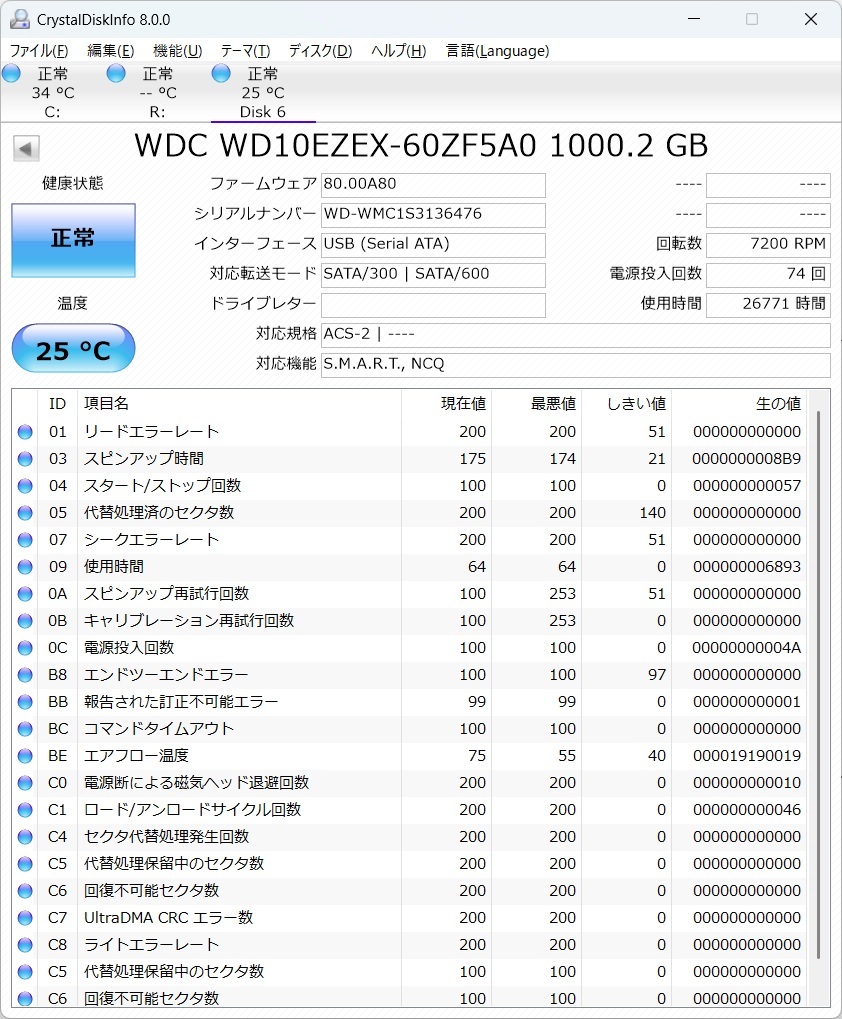Click the 最悪値 column header

(x=537, y=404)
